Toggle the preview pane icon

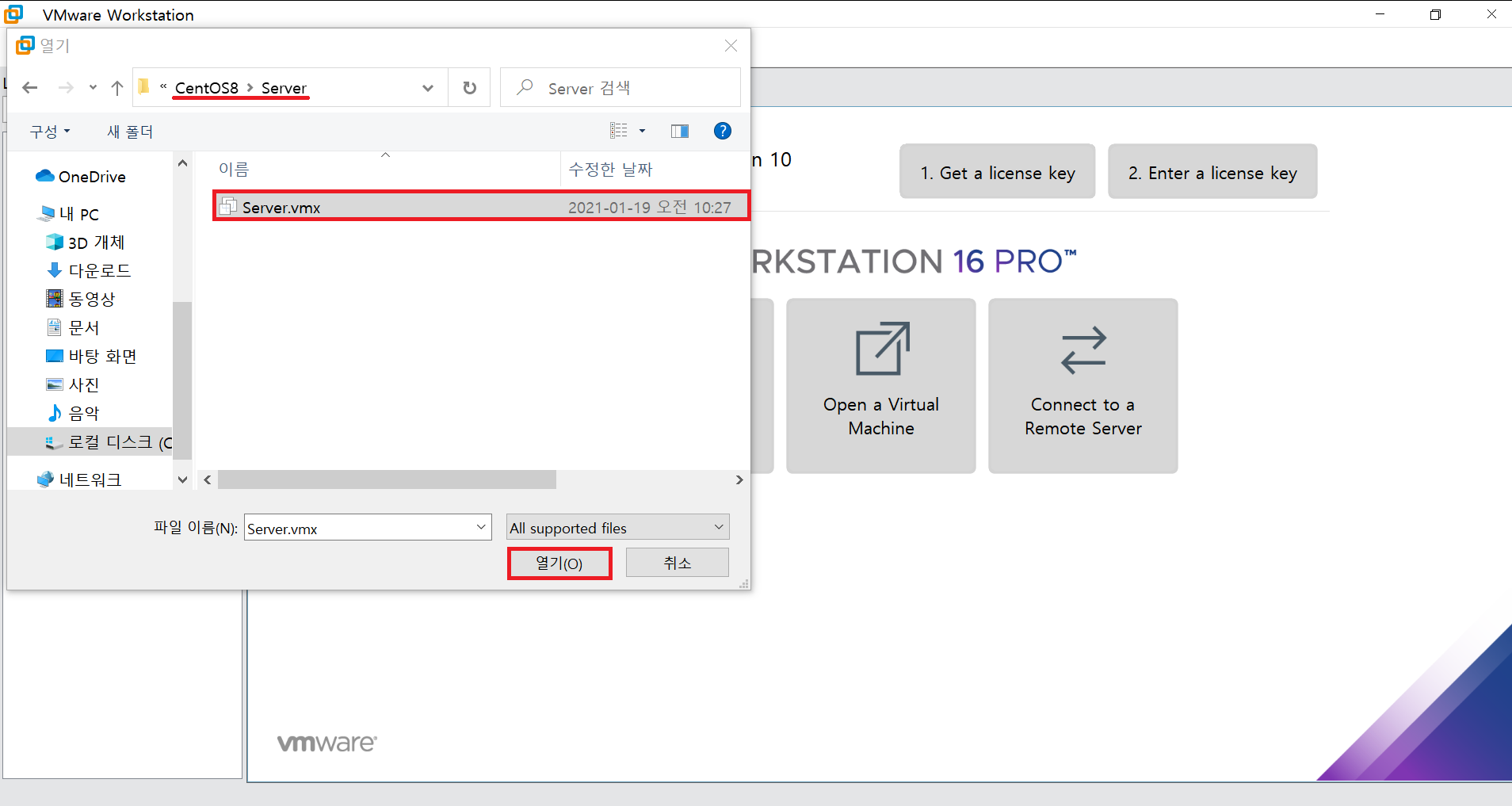tap(680, 131)
